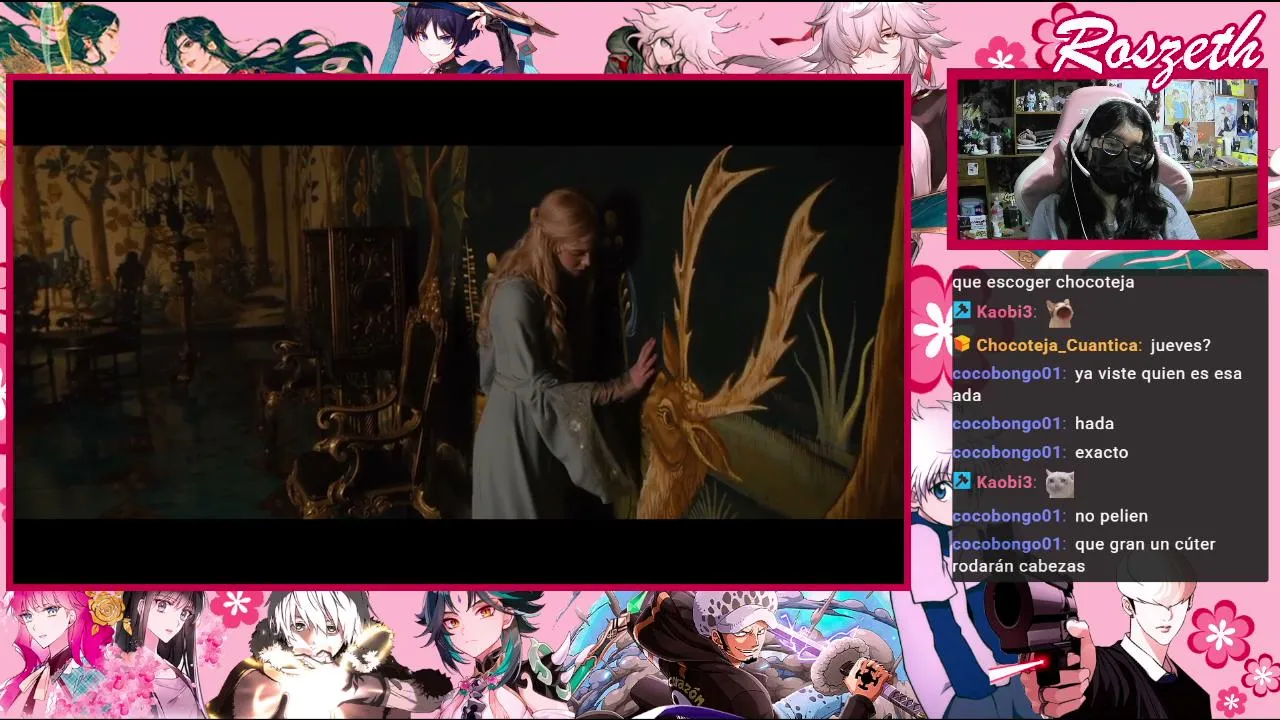Open the Kaobi3 username in the last Kaobi3 message

pos(1005,482)
